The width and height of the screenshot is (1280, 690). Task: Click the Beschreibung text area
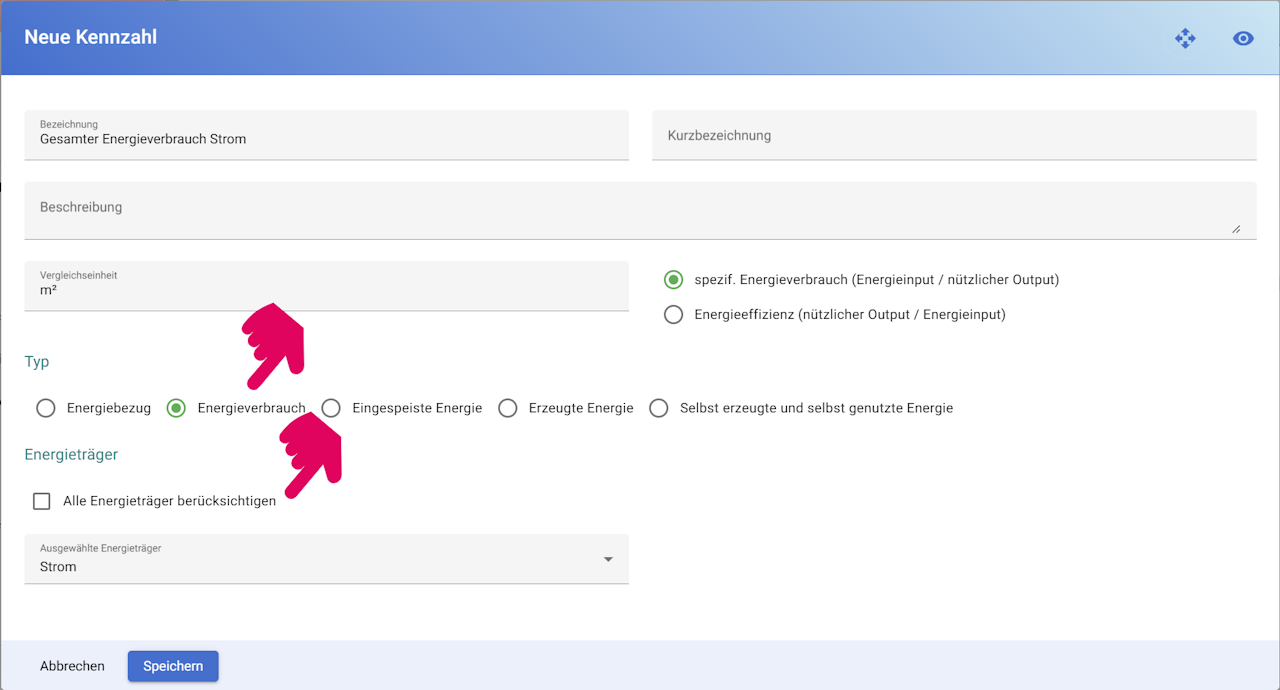pos(640,210)
